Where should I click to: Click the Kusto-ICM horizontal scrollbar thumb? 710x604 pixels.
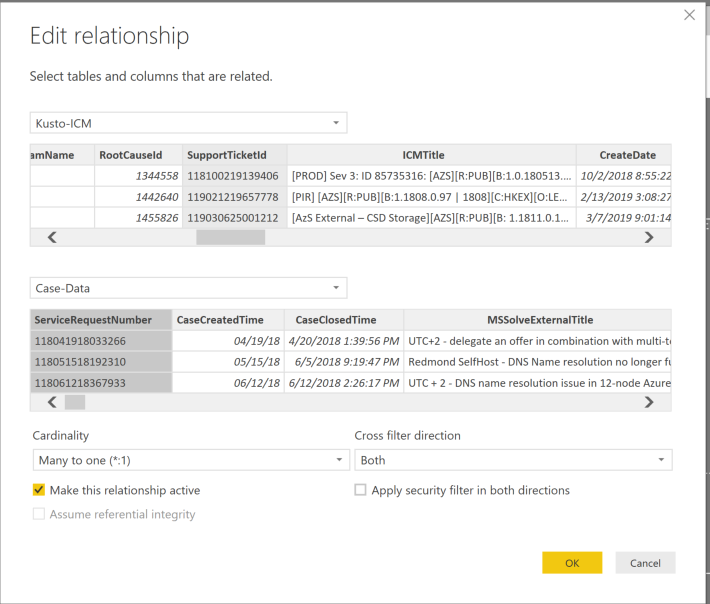[x=230, y=237]
